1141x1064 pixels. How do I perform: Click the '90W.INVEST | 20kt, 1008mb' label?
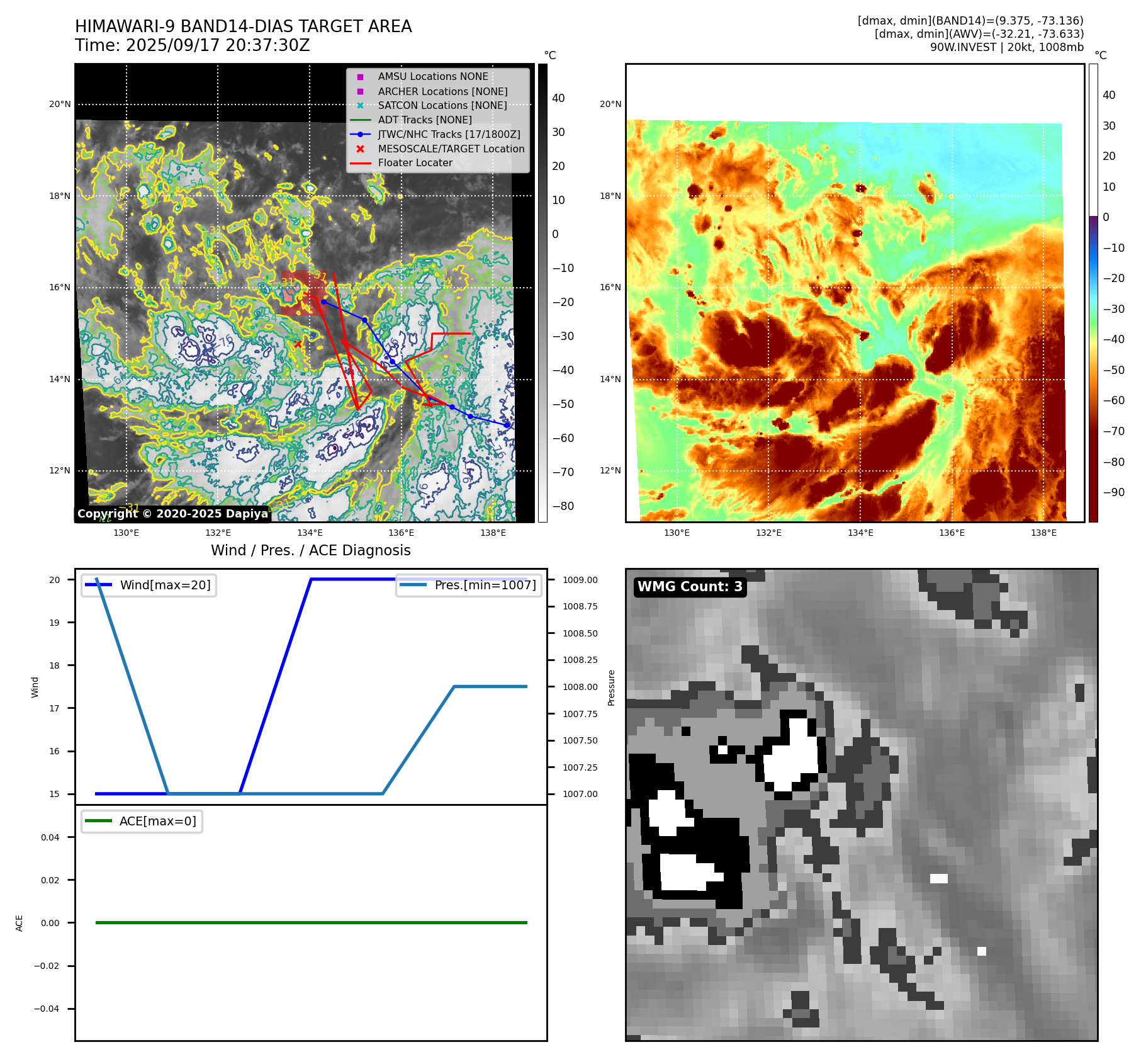click(1007, 47)
